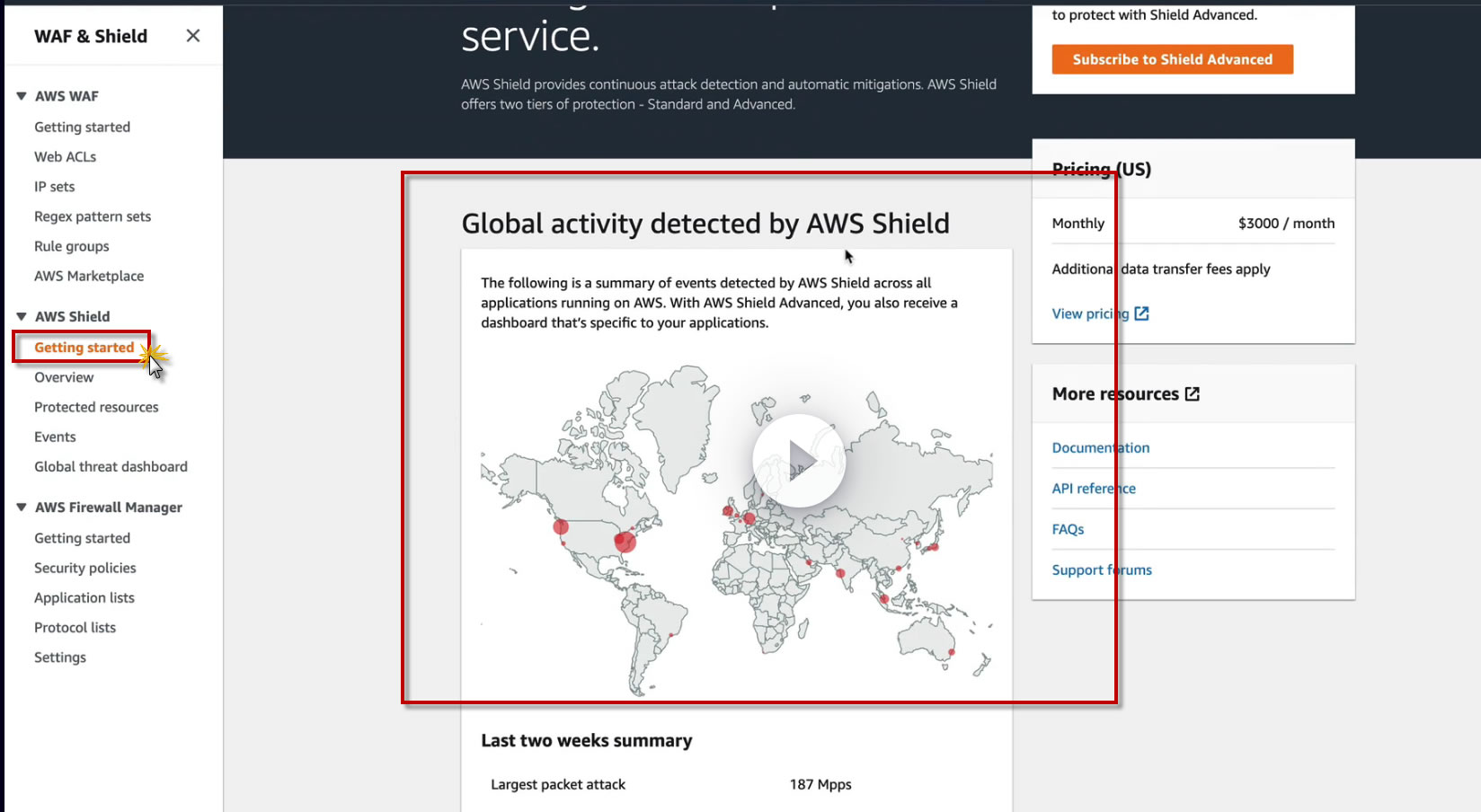Click the large red attack marker on US east coast

pyautogui.click(x=625, y=541)
